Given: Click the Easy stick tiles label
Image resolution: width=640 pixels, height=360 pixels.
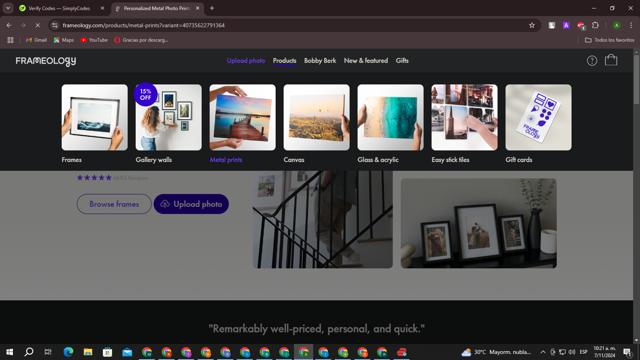Looking at the screenshot, I should [x=450, y=160].
